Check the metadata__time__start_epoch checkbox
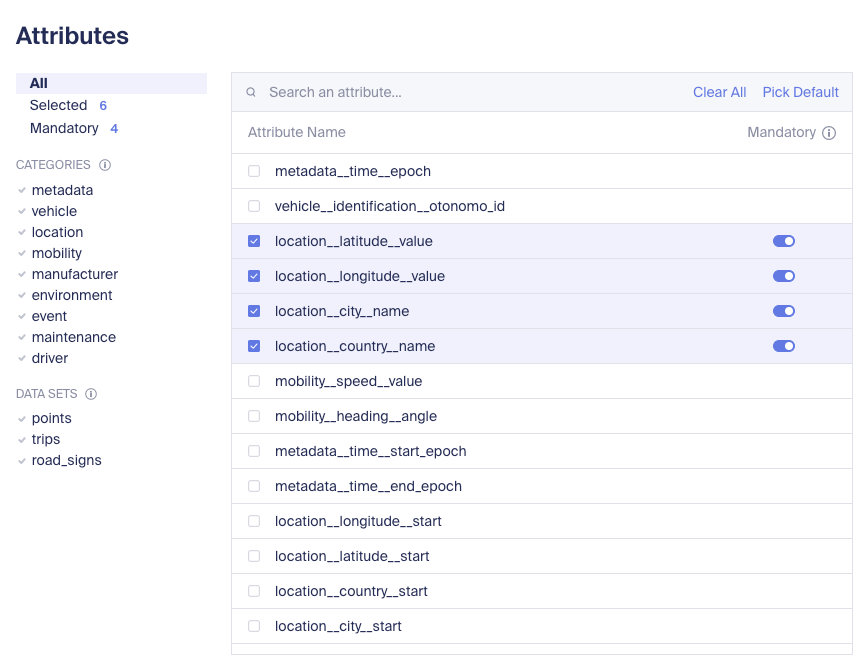Screen dimensions: 868x669 coord(254,451)
